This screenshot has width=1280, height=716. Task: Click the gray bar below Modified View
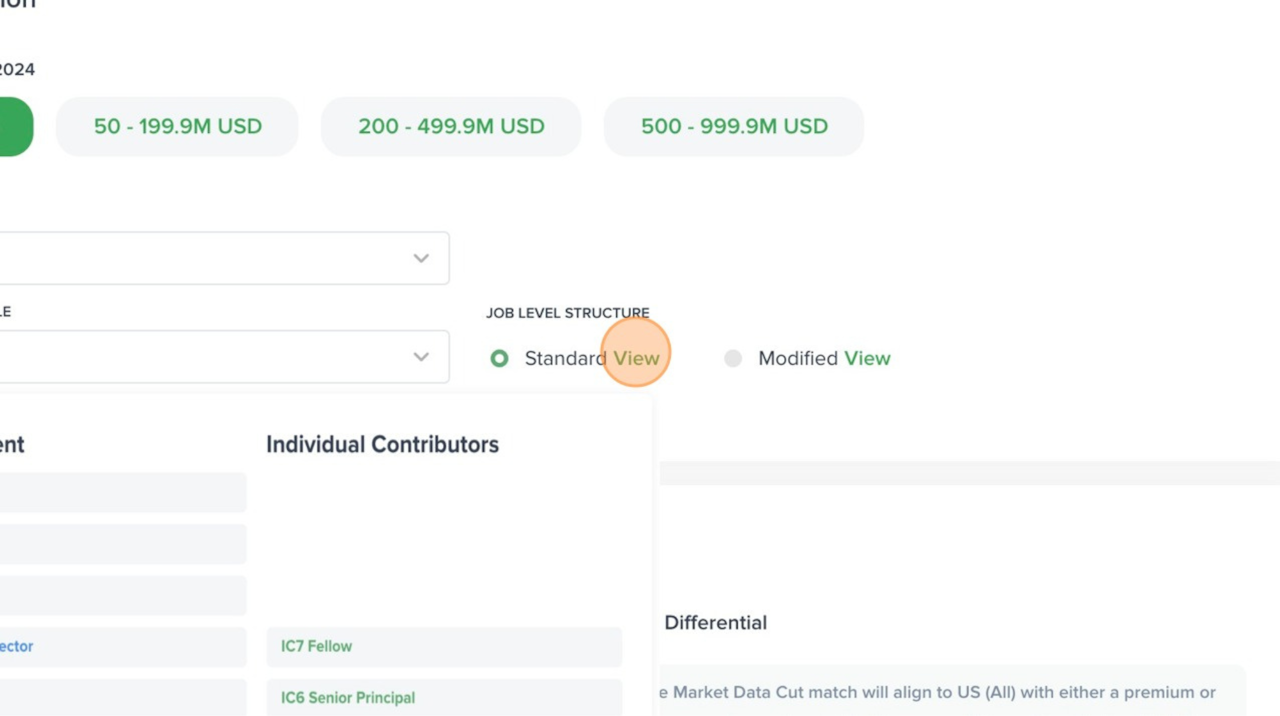(x=968, y=473)
